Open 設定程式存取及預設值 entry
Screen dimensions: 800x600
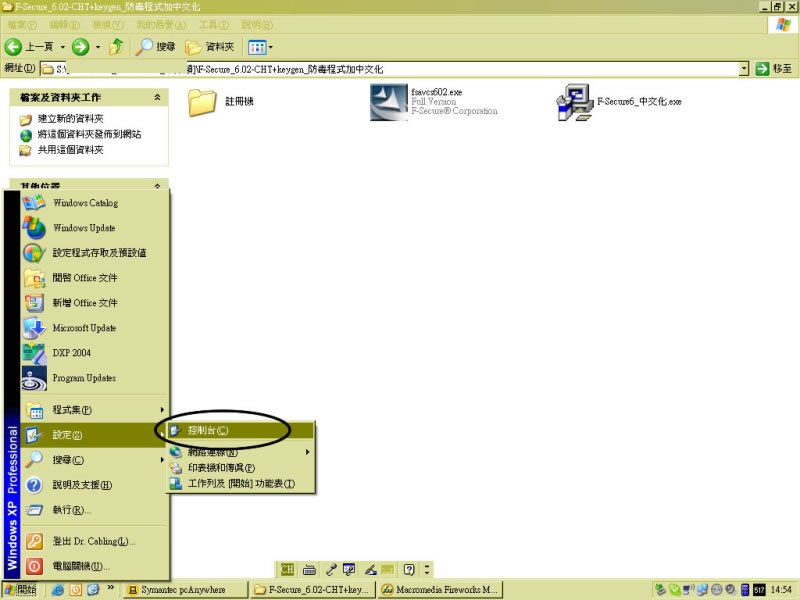click(x=94, y=253)
